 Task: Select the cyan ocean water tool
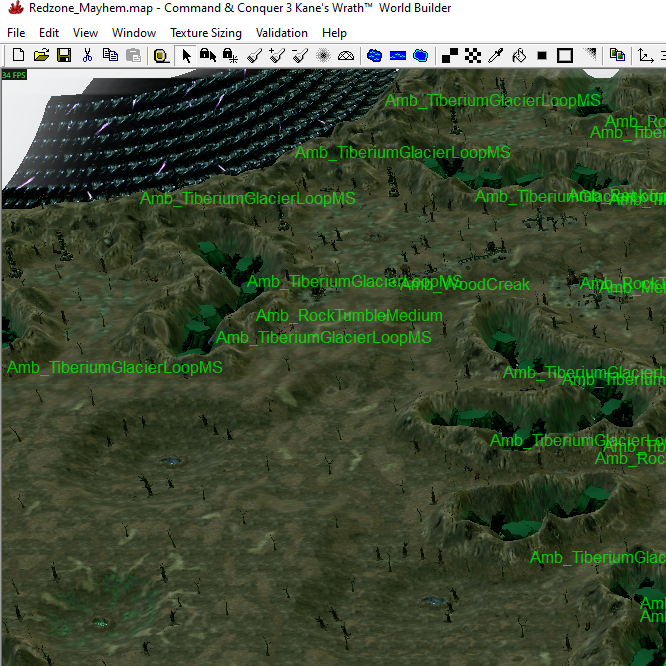420,56
